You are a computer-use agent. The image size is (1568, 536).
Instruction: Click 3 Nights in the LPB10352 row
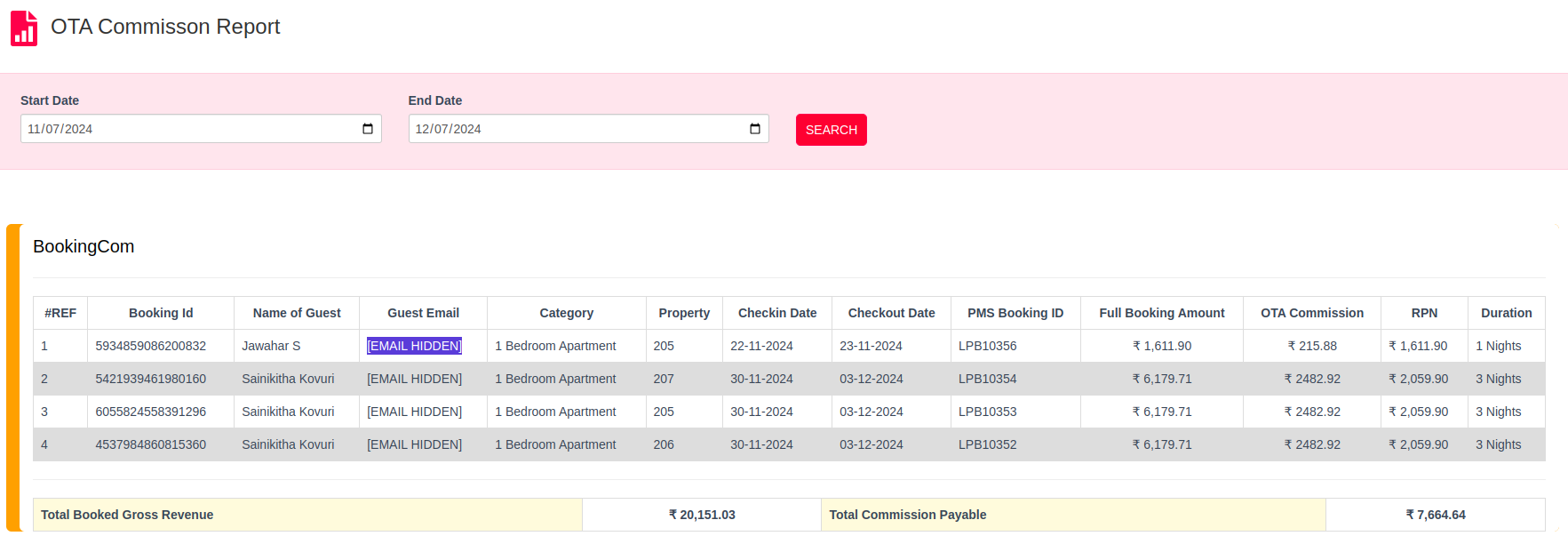tap(1499, 444)
